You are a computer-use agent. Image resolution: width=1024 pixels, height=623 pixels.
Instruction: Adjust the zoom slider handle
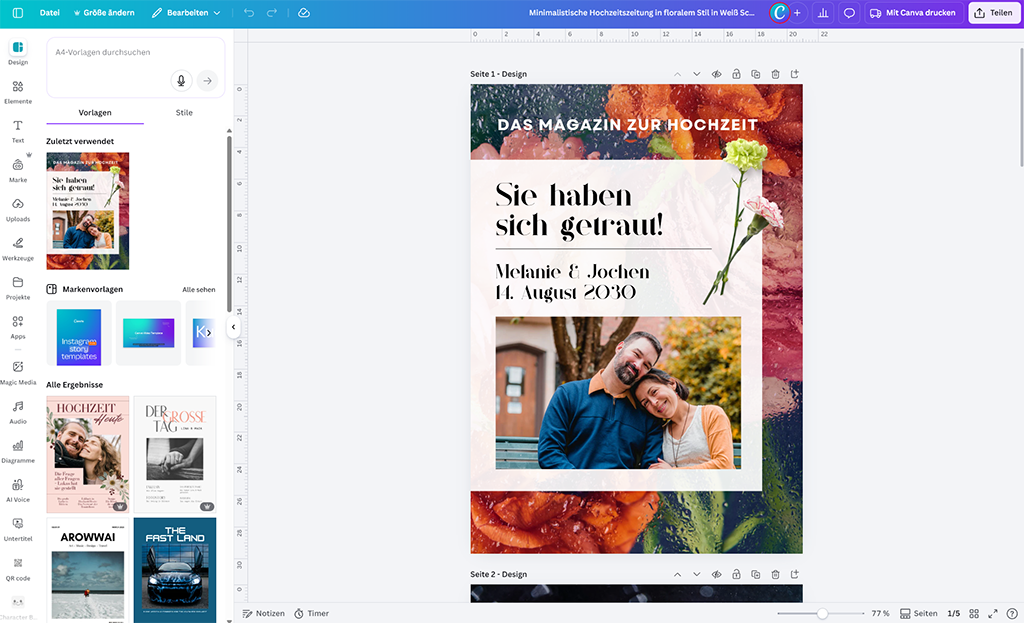(x=822, y=613)
